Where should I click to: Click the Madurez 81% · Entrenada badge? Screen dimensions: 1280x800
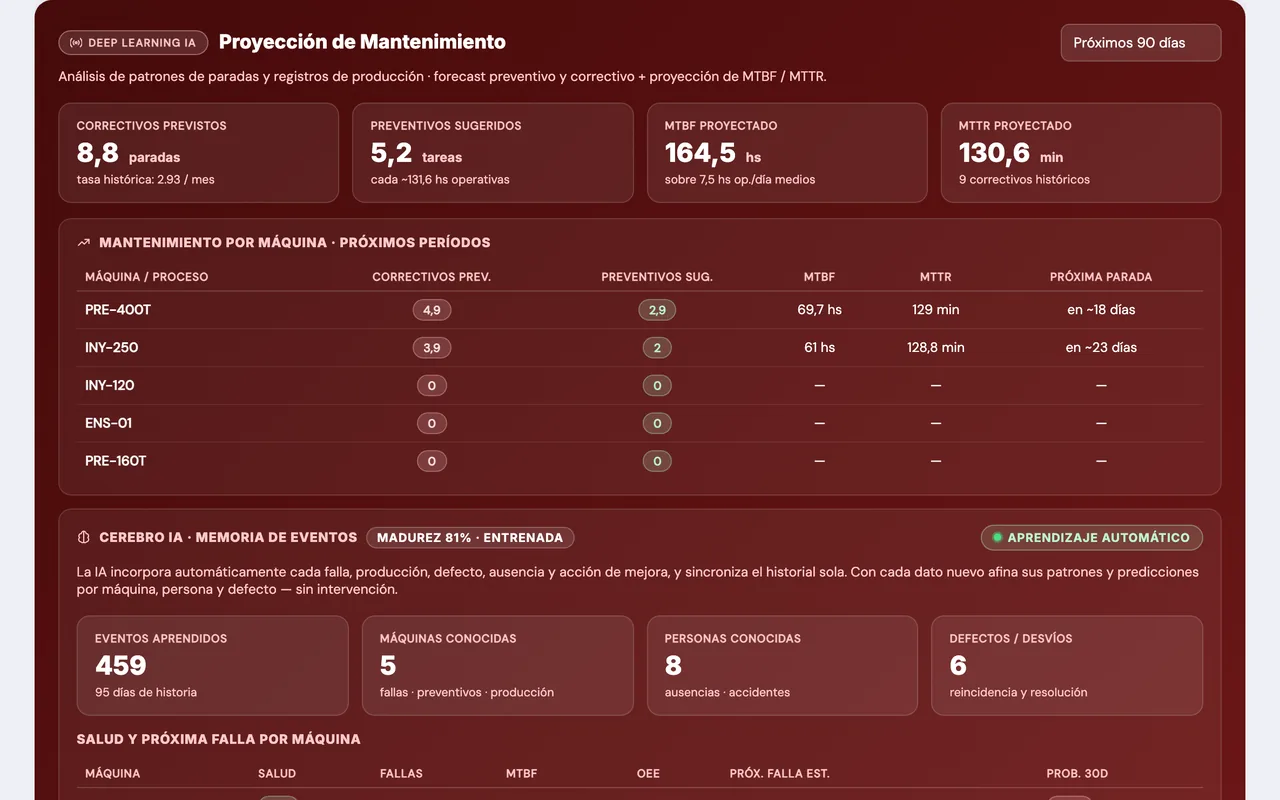(x=470, y=537)
